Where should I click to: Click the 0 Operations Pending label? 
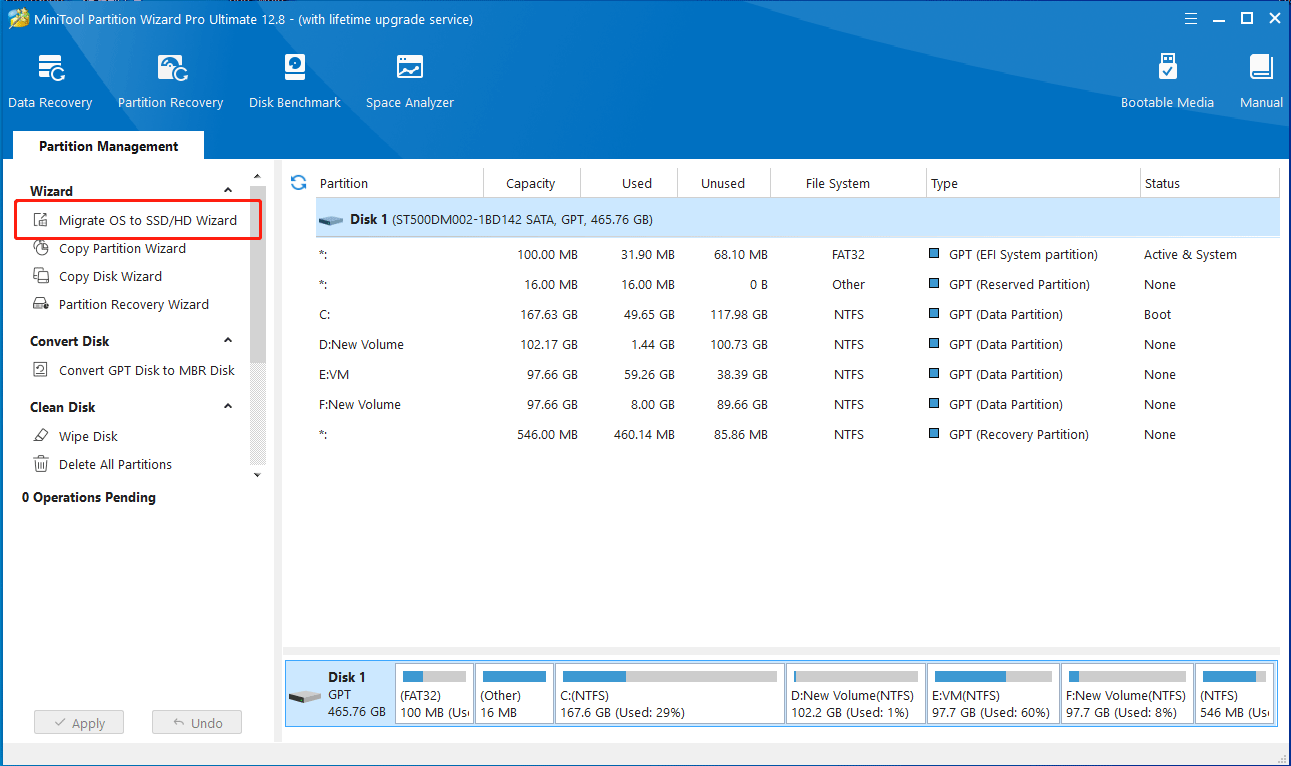click(x=89, y=497)
